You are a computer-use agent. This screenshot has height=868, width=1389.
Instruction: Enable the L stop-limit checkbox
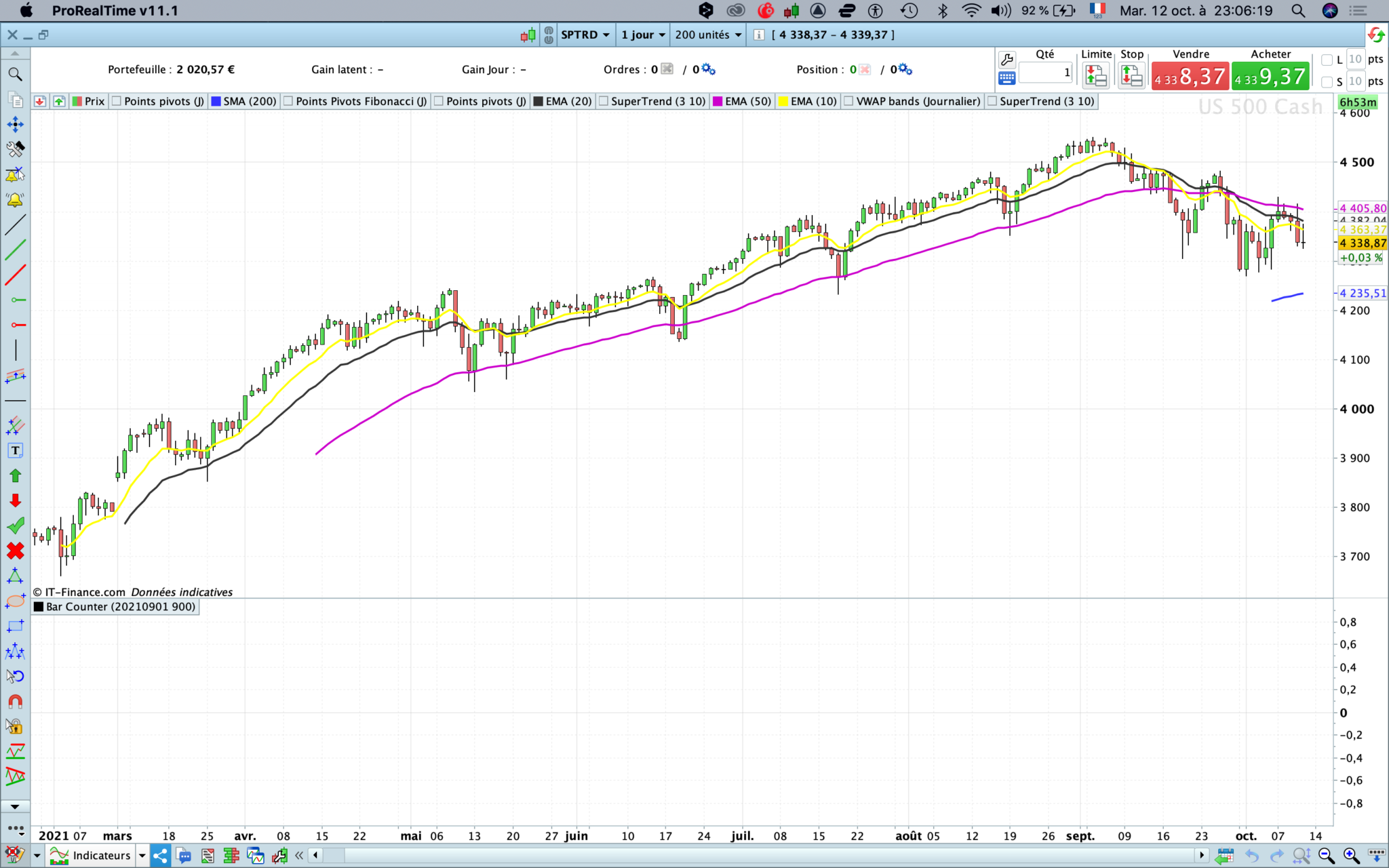click(1327, 60)
